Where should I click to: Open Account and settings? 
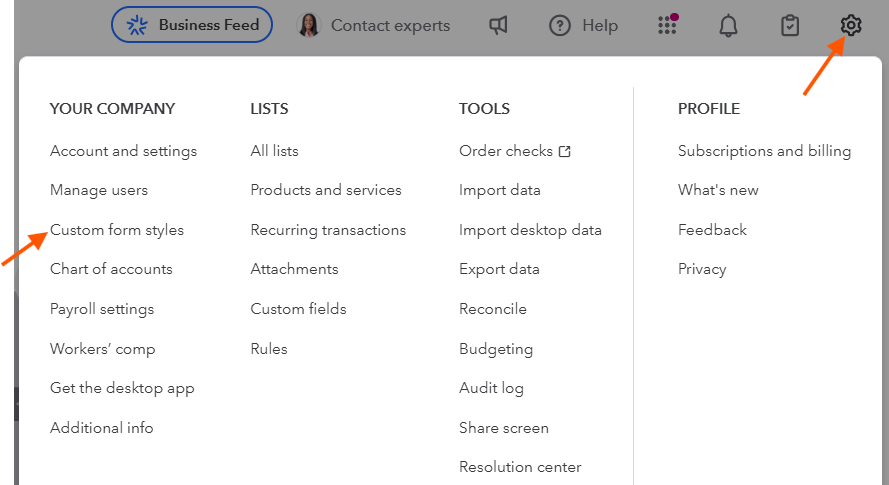(123, 151)
